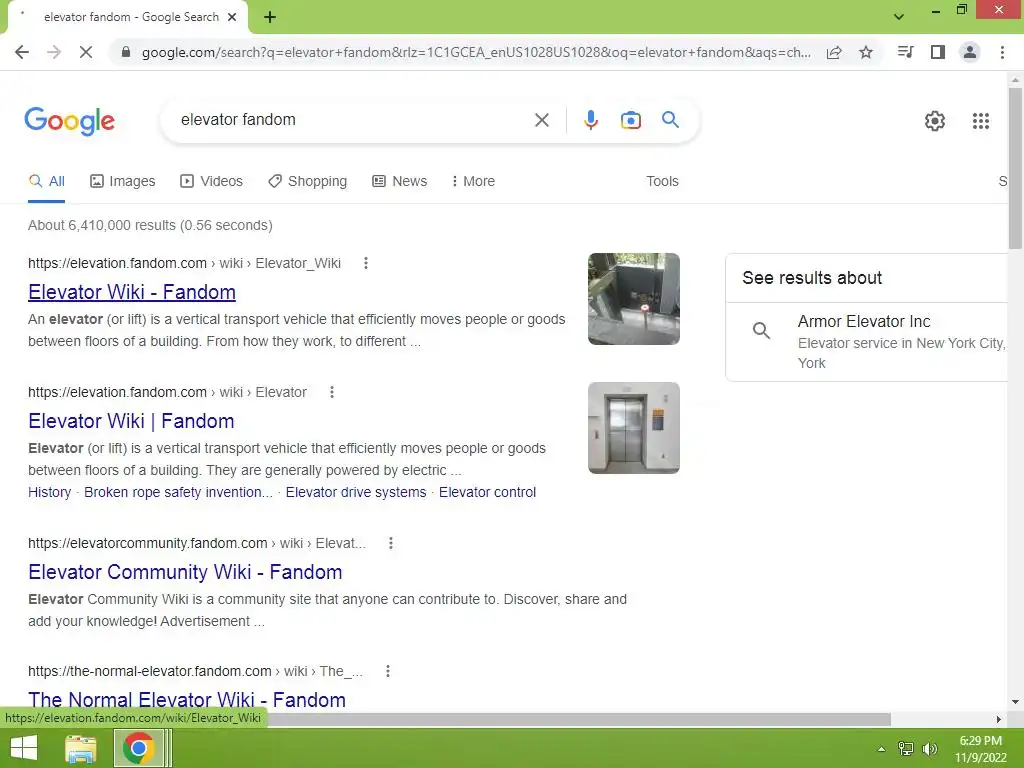This screenshot has height=768, width=1024.
Task: Search by image with camera icon
Action: click(x=631, y=120)
